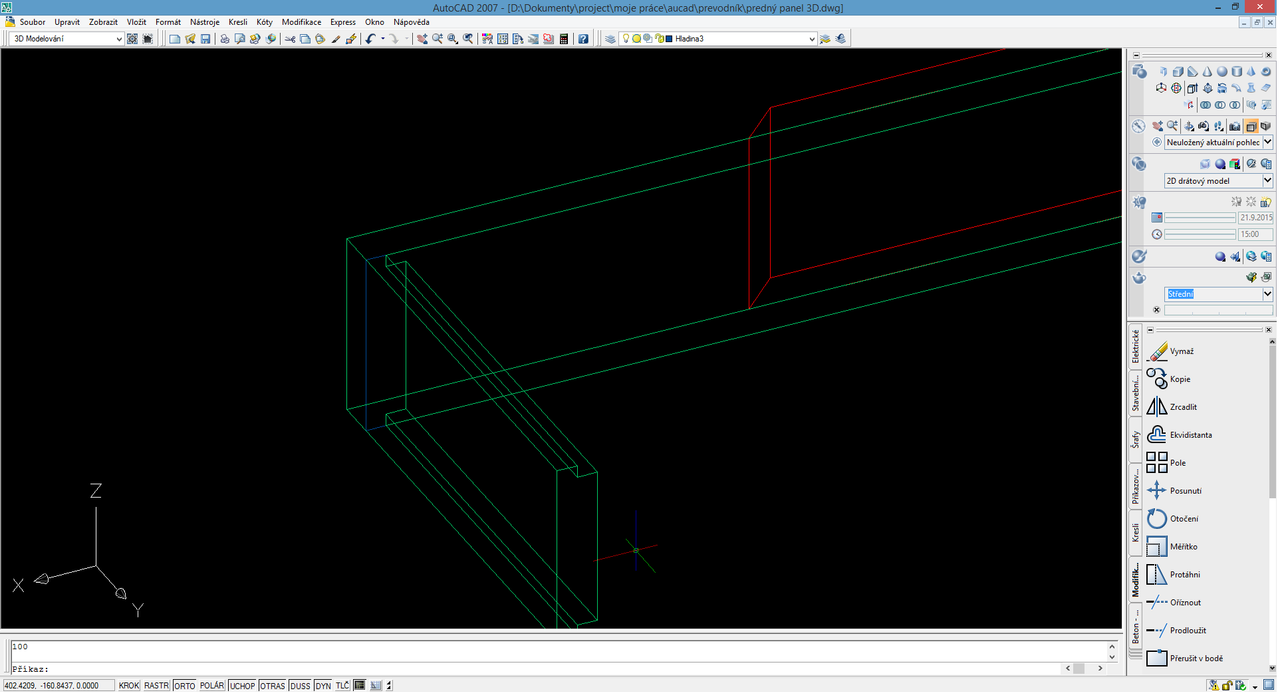Create a cone from the 3D panel
Image resolution: width=1280 pixels, height=692 pixels.
tap(1207, 72)
